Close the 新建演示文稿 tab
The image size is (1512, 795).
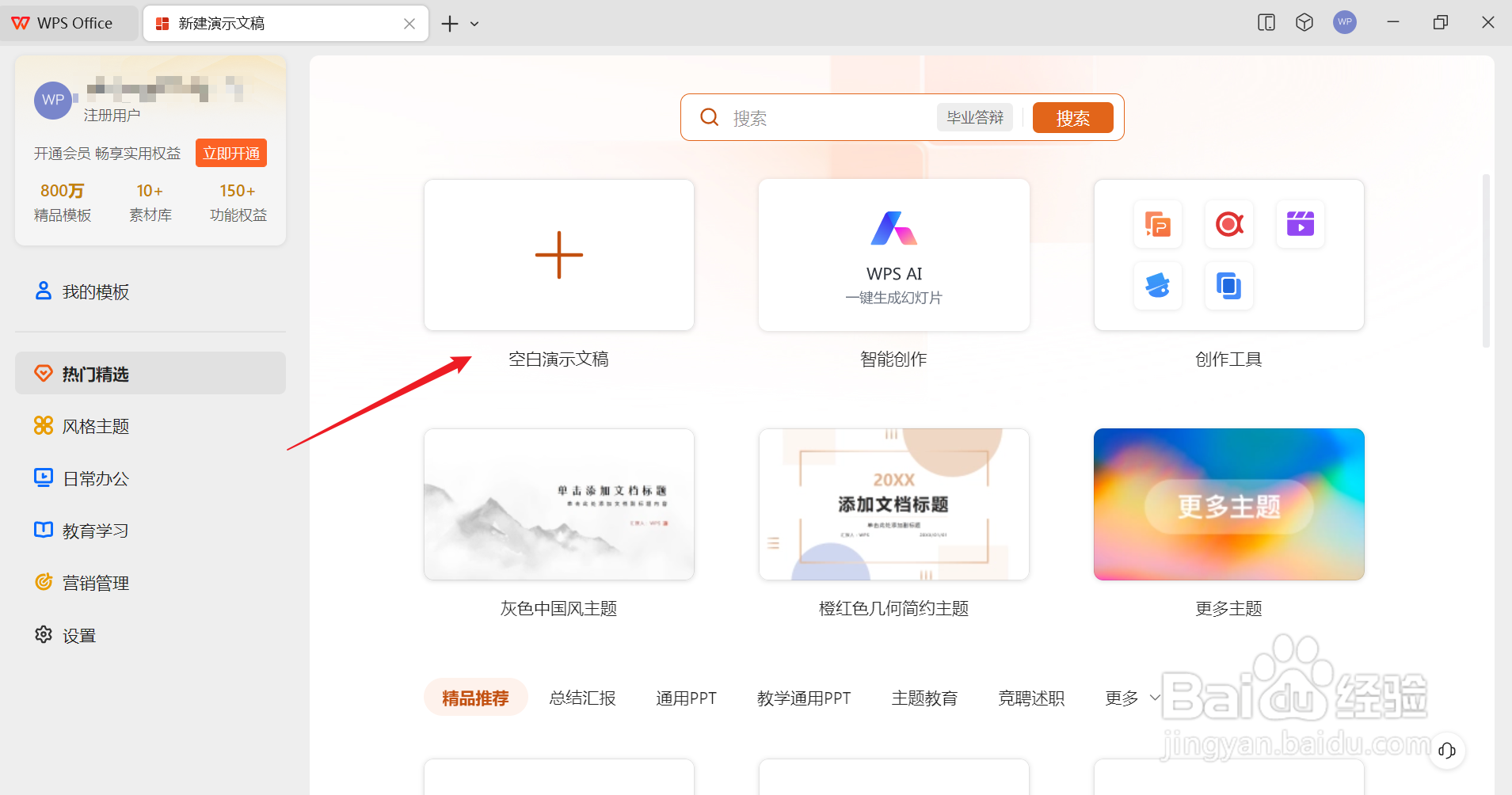coord(409,24)
